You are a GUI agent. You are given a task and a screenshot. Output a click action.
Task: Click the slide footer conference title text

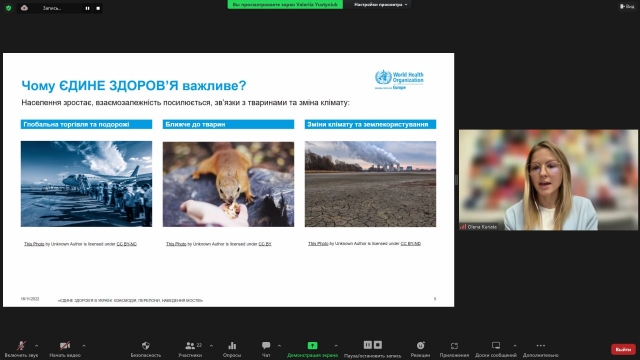[x=130, y=300]
